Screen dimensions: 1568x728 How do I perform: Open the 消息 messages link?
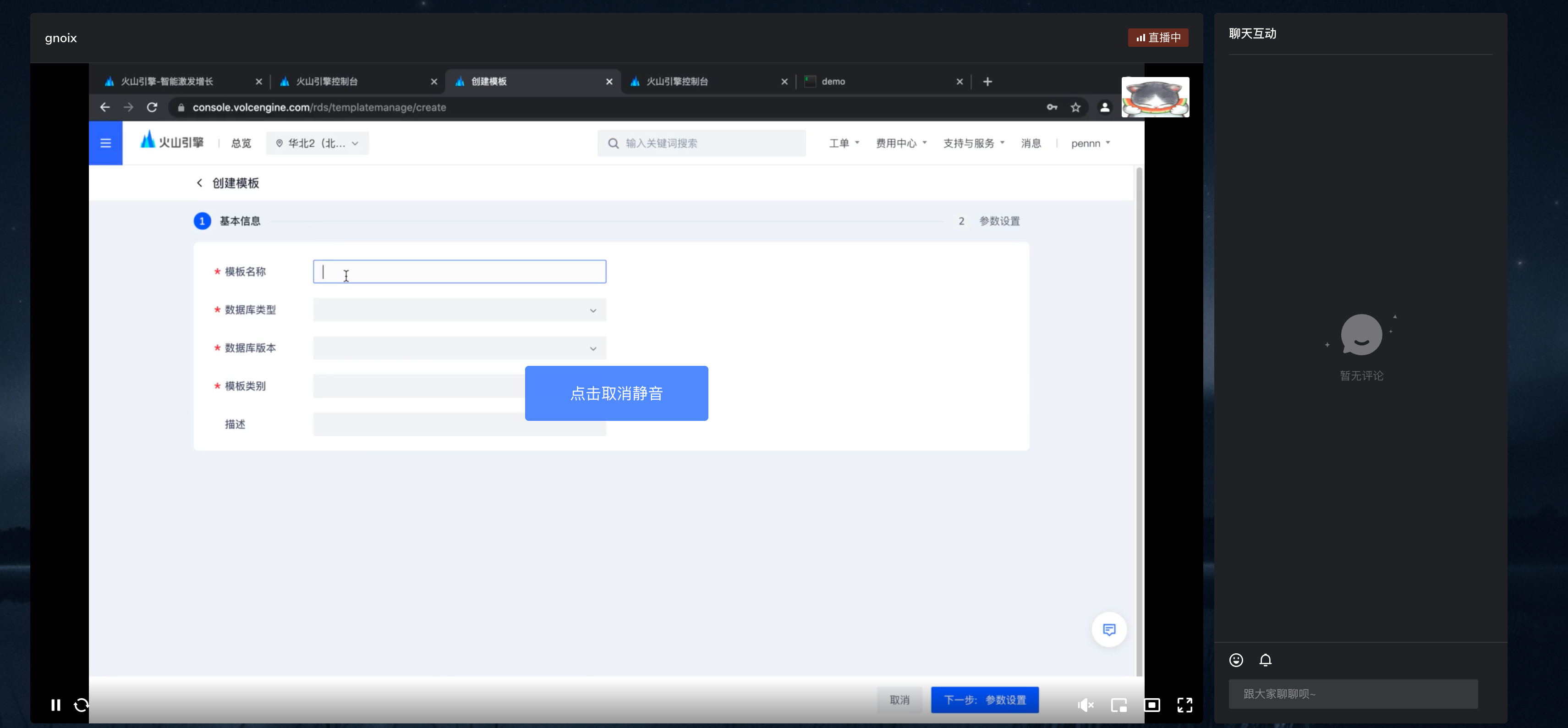point(1031,143)
